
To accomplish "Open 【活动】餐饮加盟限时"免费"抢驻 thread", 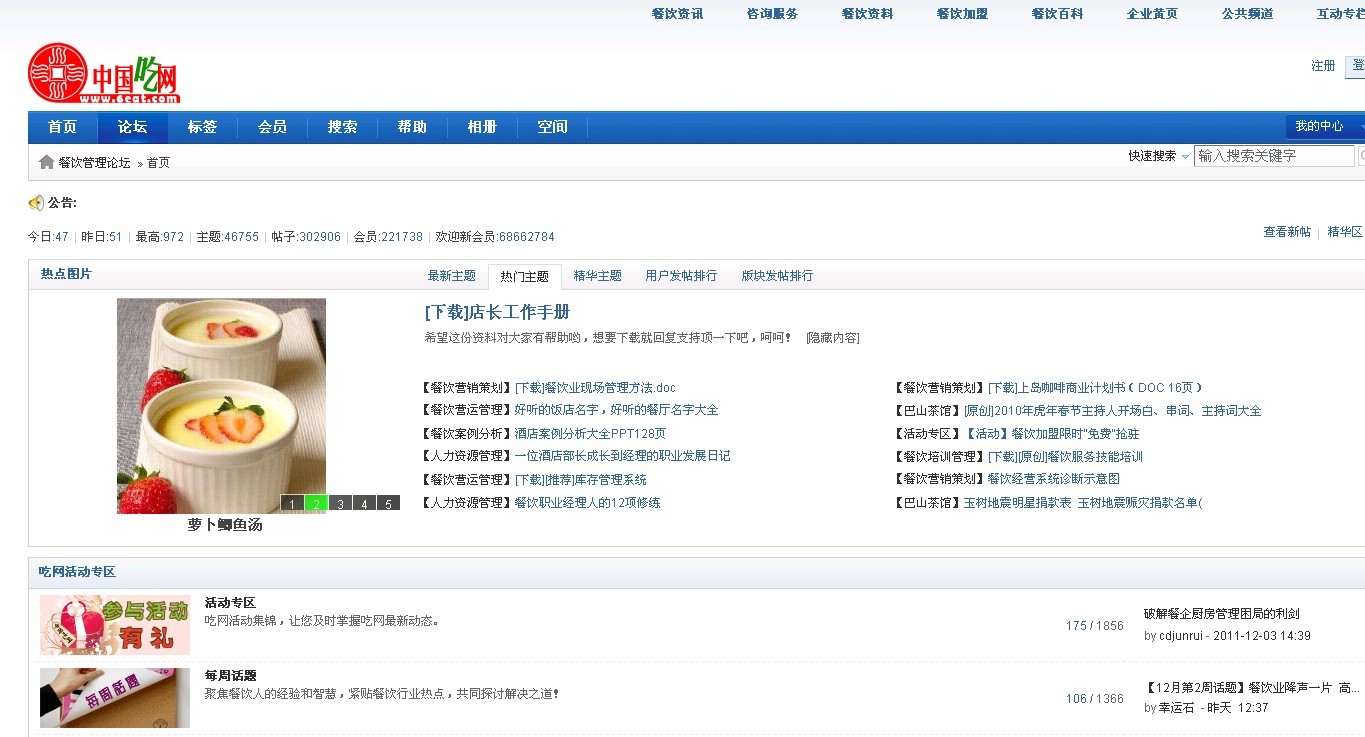I will [x=1051, y=434].
